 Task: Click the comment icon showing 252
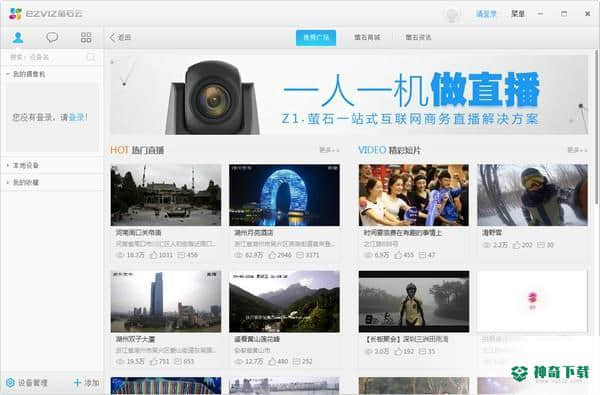tap(297, 361)
